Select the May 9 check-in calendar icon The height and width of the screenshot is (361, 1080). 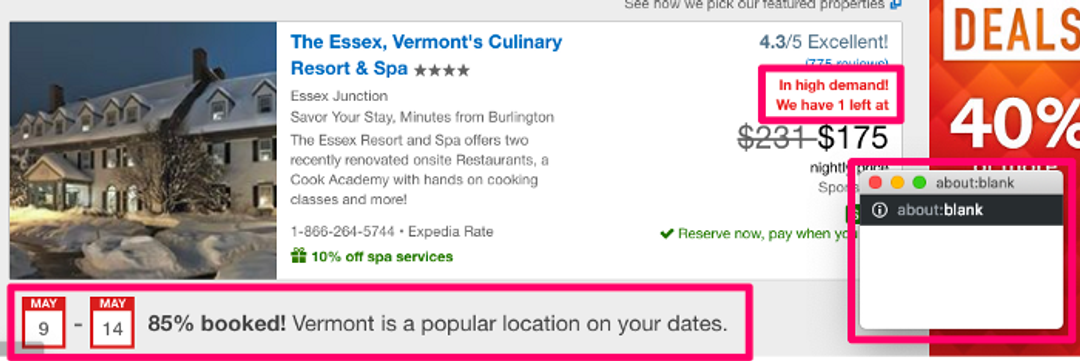pyautogui.click(x=43, y=322)
